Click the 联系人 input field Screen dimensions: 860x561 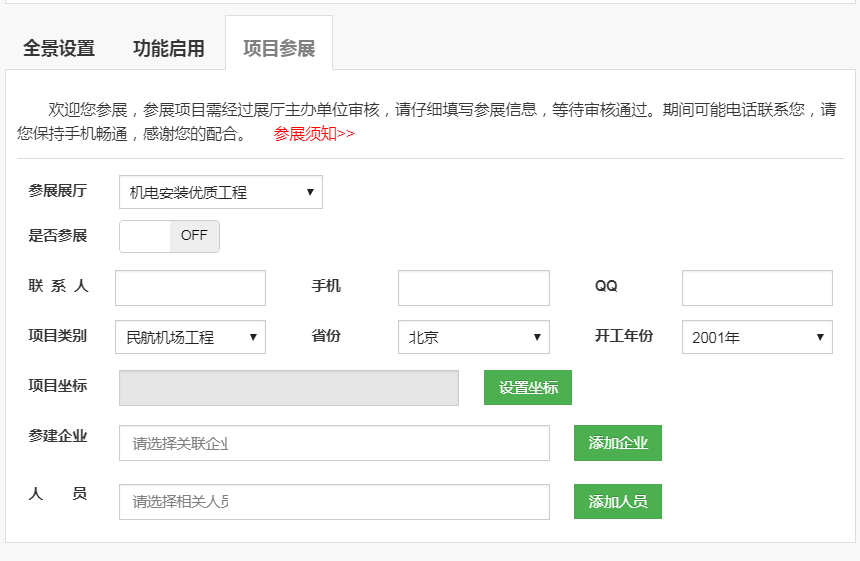click(190, 288)
